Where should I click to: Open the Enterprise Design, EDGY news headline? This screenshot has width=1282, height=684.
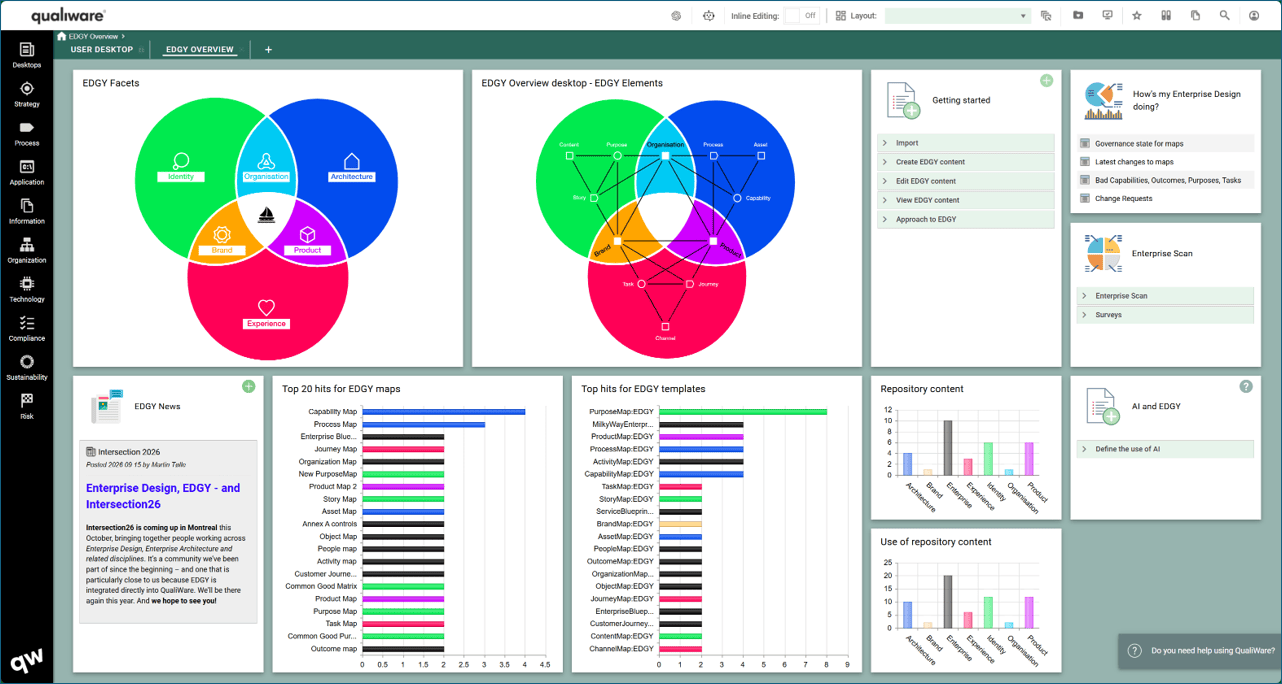coord(163,496)
